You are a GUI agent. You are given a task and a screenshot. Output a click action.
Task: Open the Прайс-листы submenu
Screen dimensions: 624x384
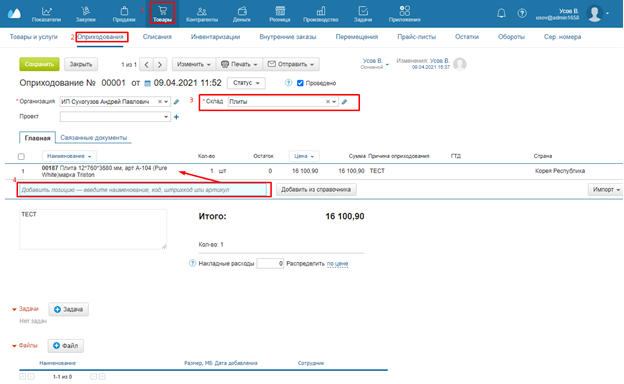[417, 37]
